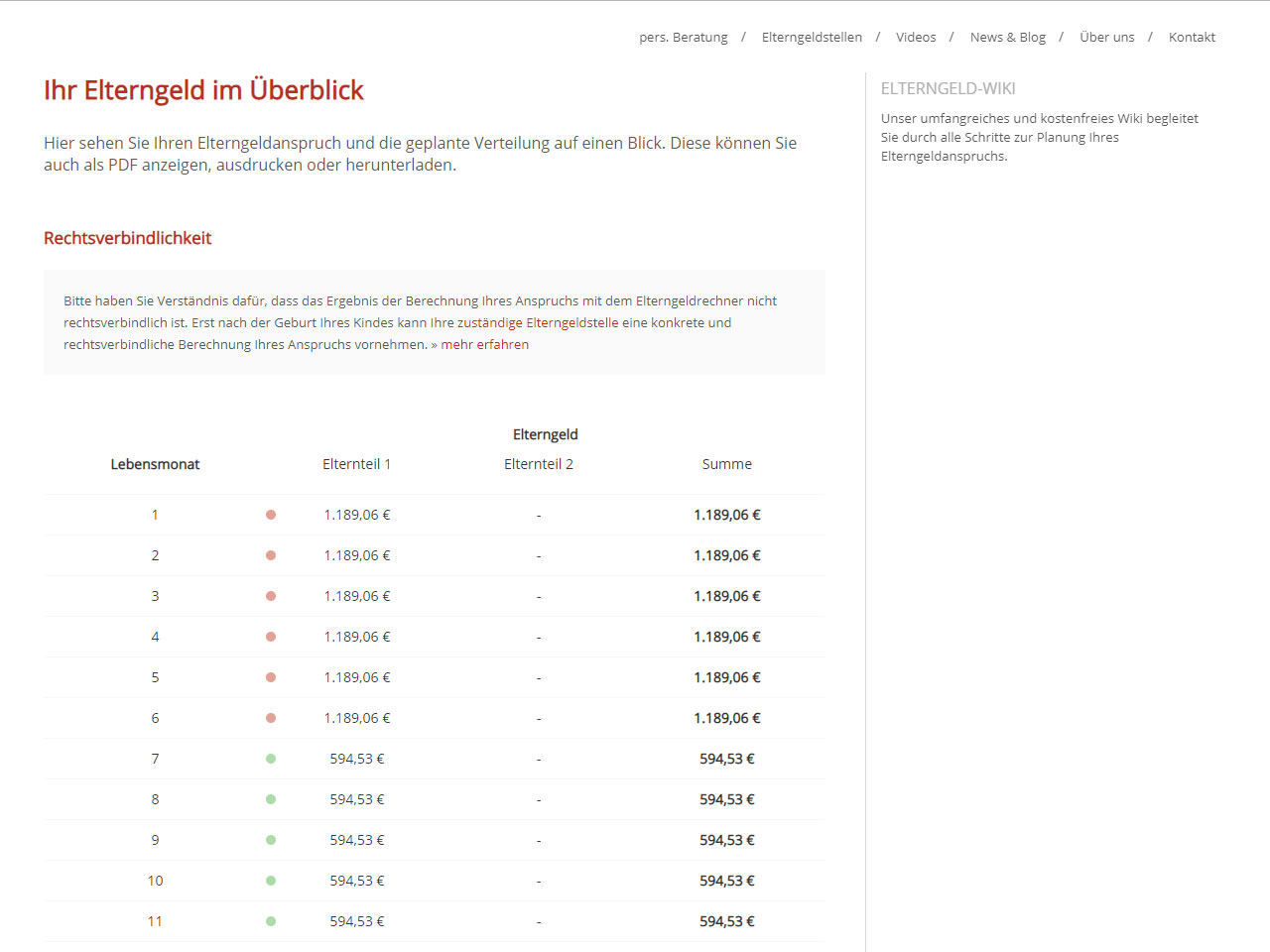Click the red dot in month 6 row
The height and width of the screenshot is (952, 1270).
pos(271,718)
